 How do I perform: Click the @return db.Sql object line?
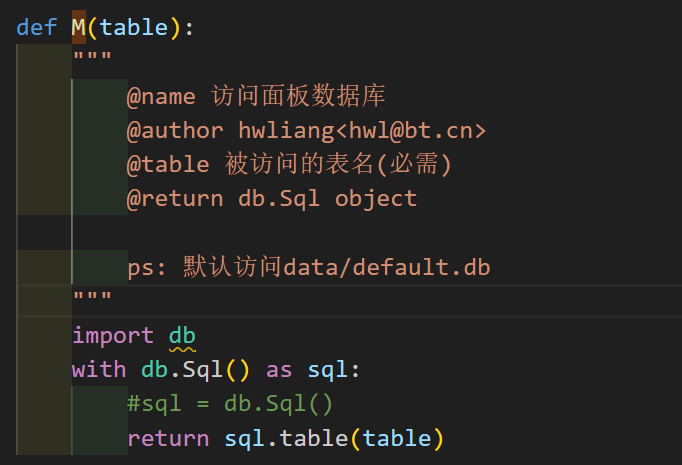pos(272,199)
